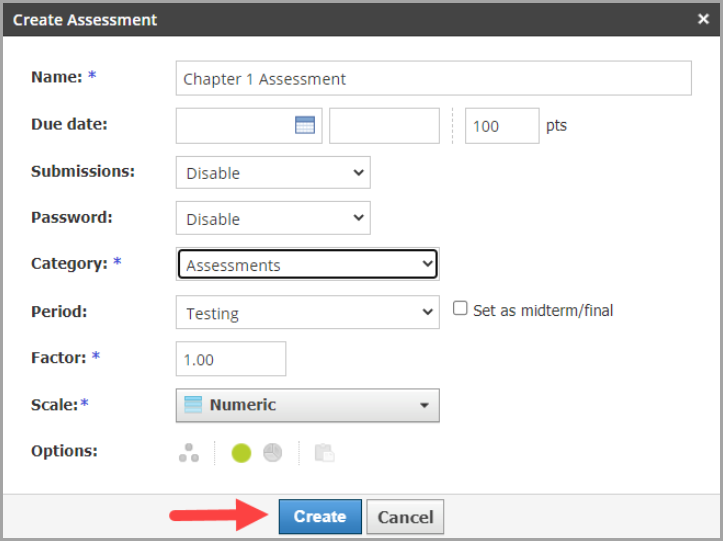This screenshot has height=541, width=723.
Task: Enable Set as midterm/final checkbox
Action: [460, 309]
